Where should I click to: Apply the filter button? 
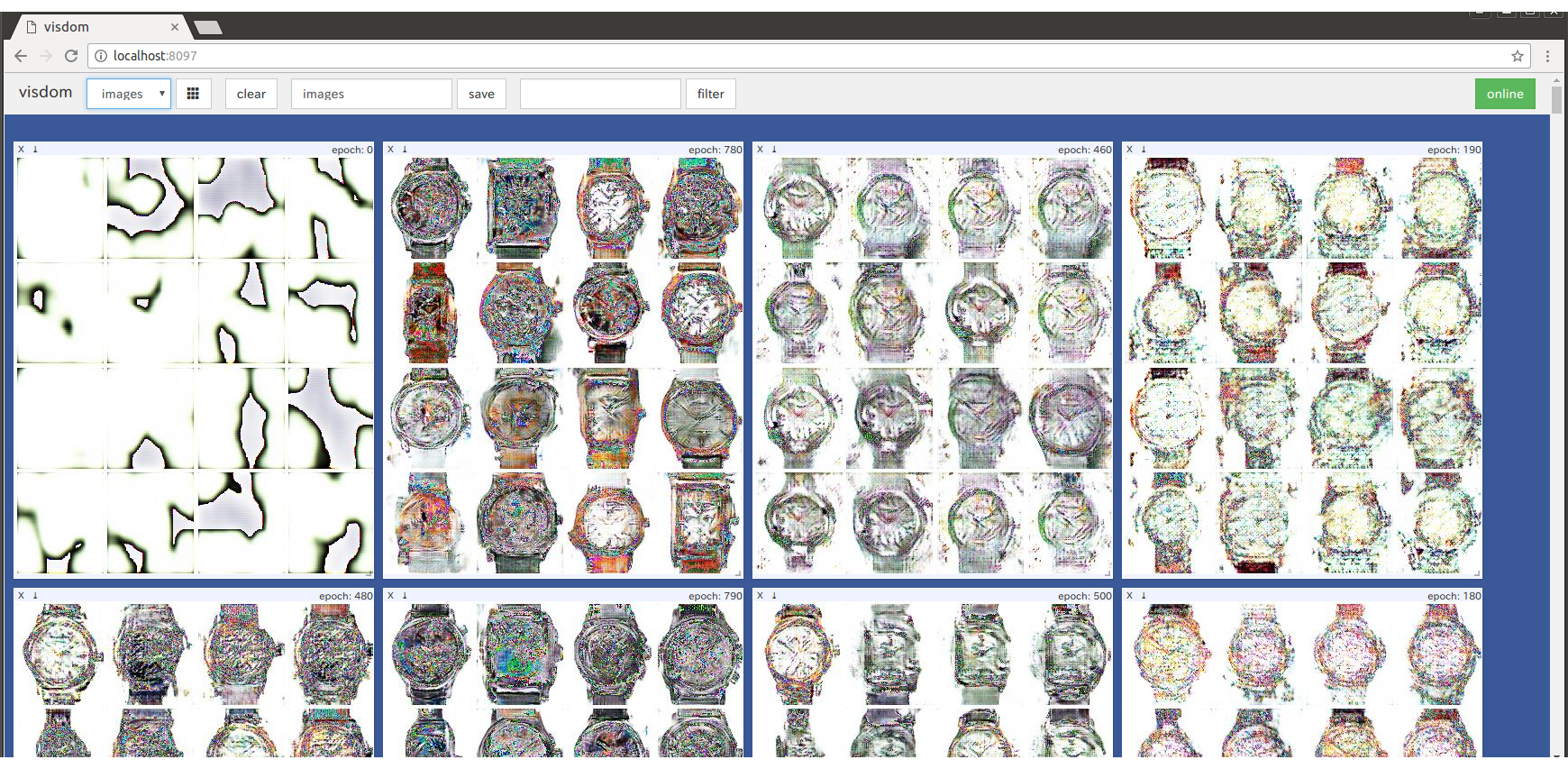coord(711,94)
